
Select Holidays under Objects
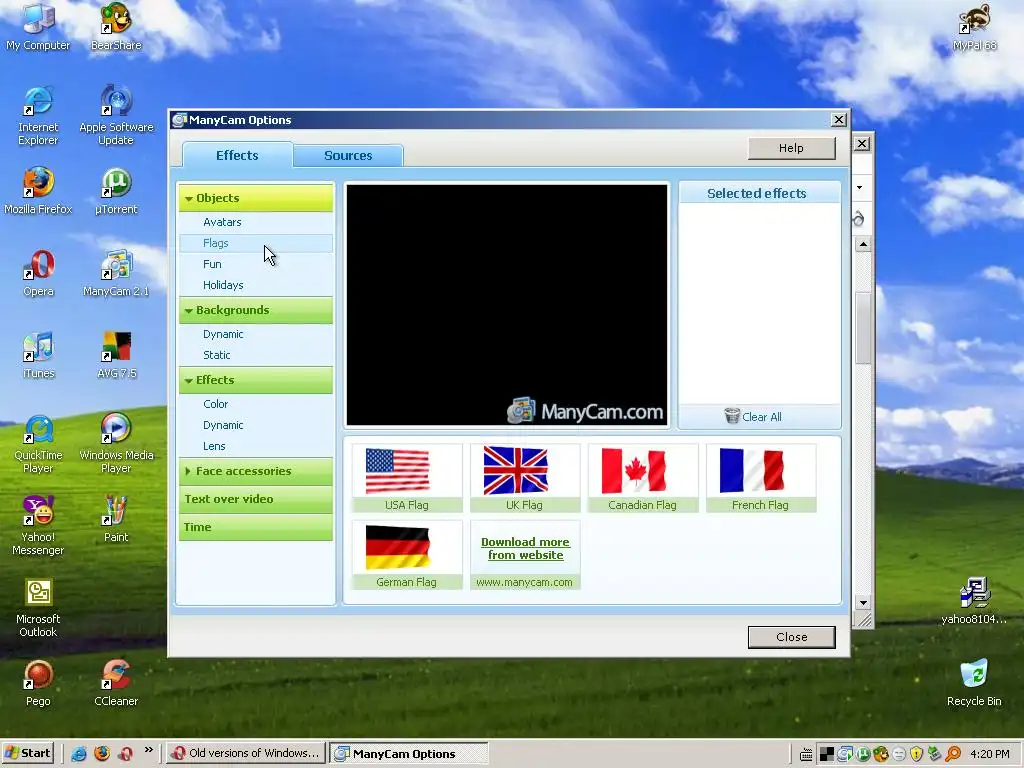pyautogui.click(x=255, y=285)
